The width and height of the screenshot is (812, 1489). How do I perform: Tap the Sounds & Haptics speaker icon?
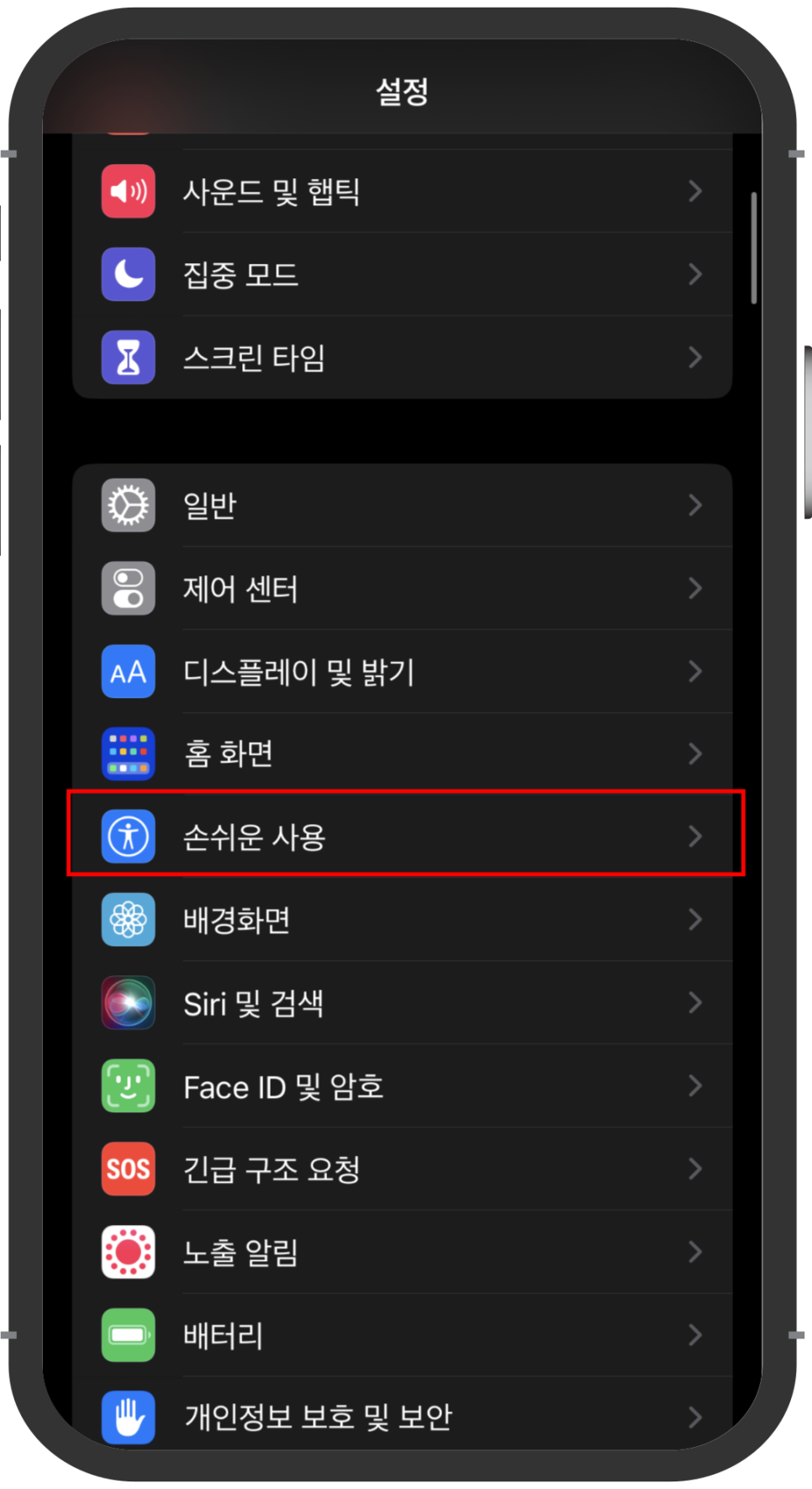(128, 192)
